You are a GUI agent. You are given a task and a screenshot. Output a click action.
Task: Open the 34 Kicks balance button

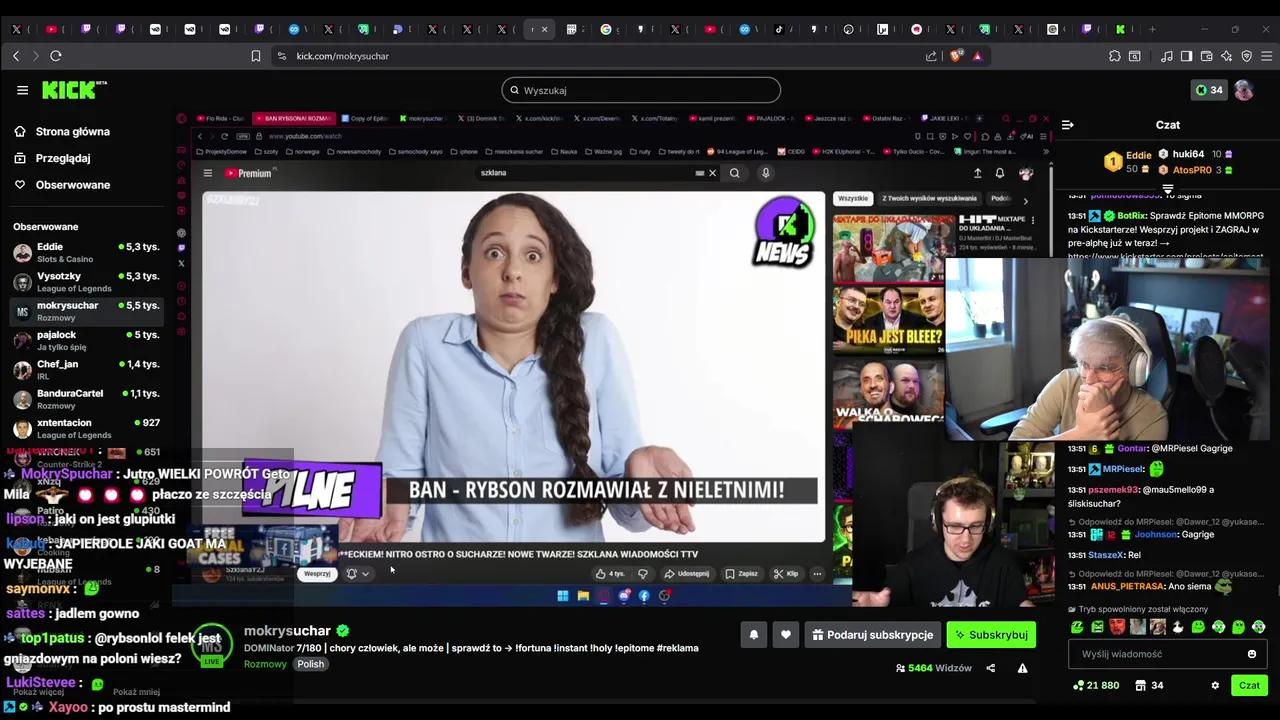point(1209,90)
